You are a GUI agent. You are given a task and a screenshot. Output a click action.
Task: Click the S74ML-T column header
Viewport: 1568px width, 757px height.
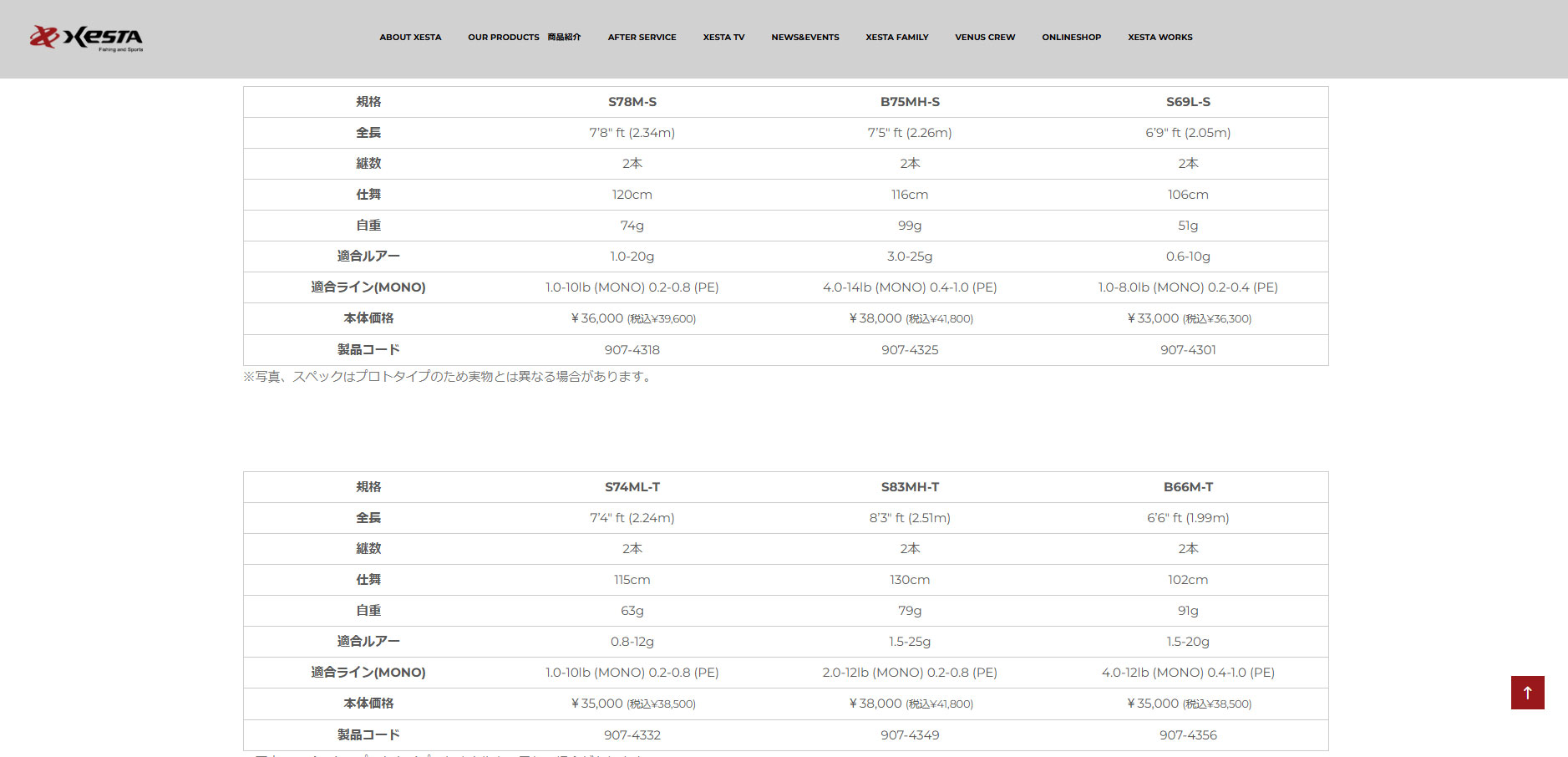632,487
